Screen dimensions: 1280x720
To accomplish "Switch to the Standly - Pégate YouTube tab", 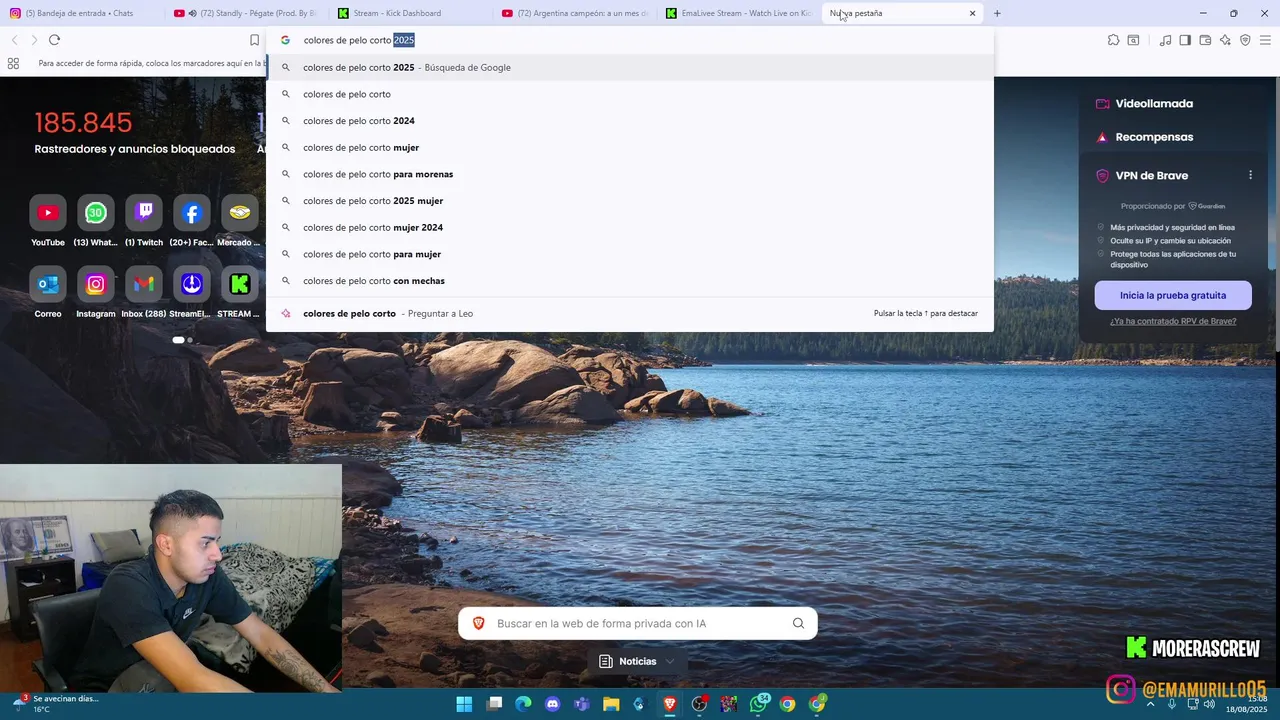I will pos(245,13).
